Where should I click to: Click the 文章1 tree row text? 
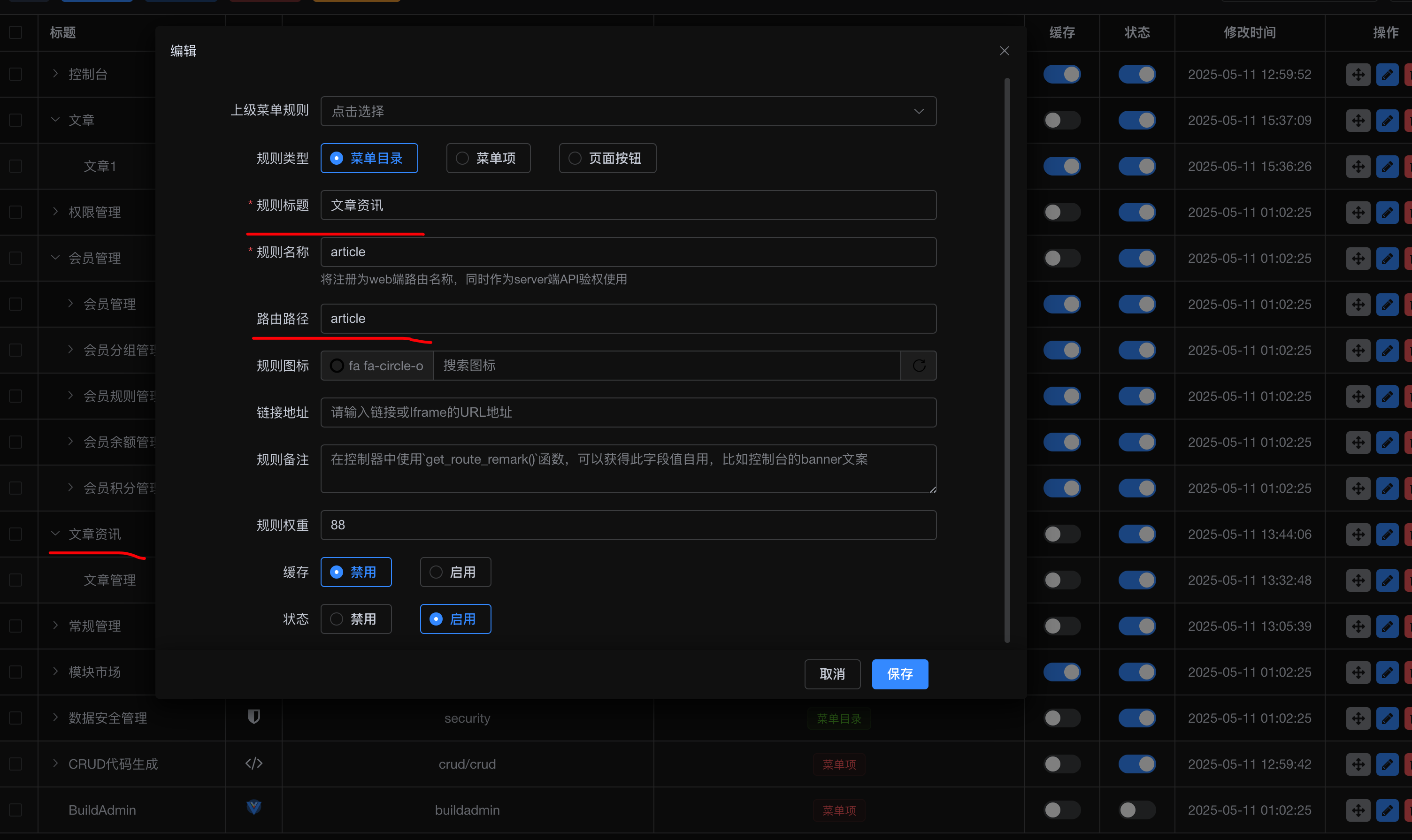[x=100, y=167]
